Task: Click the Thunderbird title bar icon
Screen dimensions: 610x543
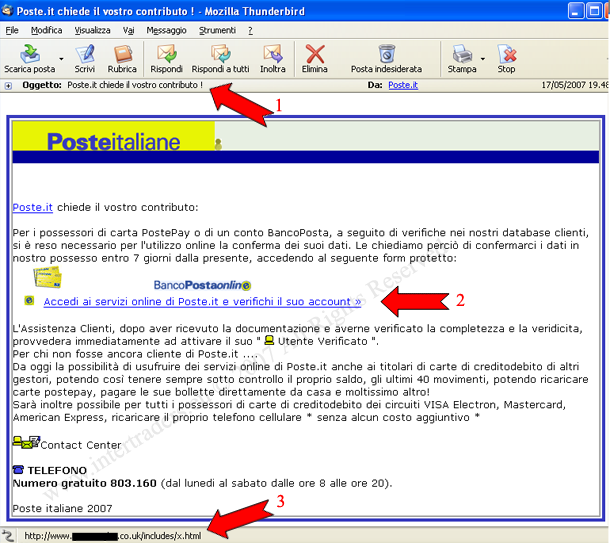Action: 7,10
